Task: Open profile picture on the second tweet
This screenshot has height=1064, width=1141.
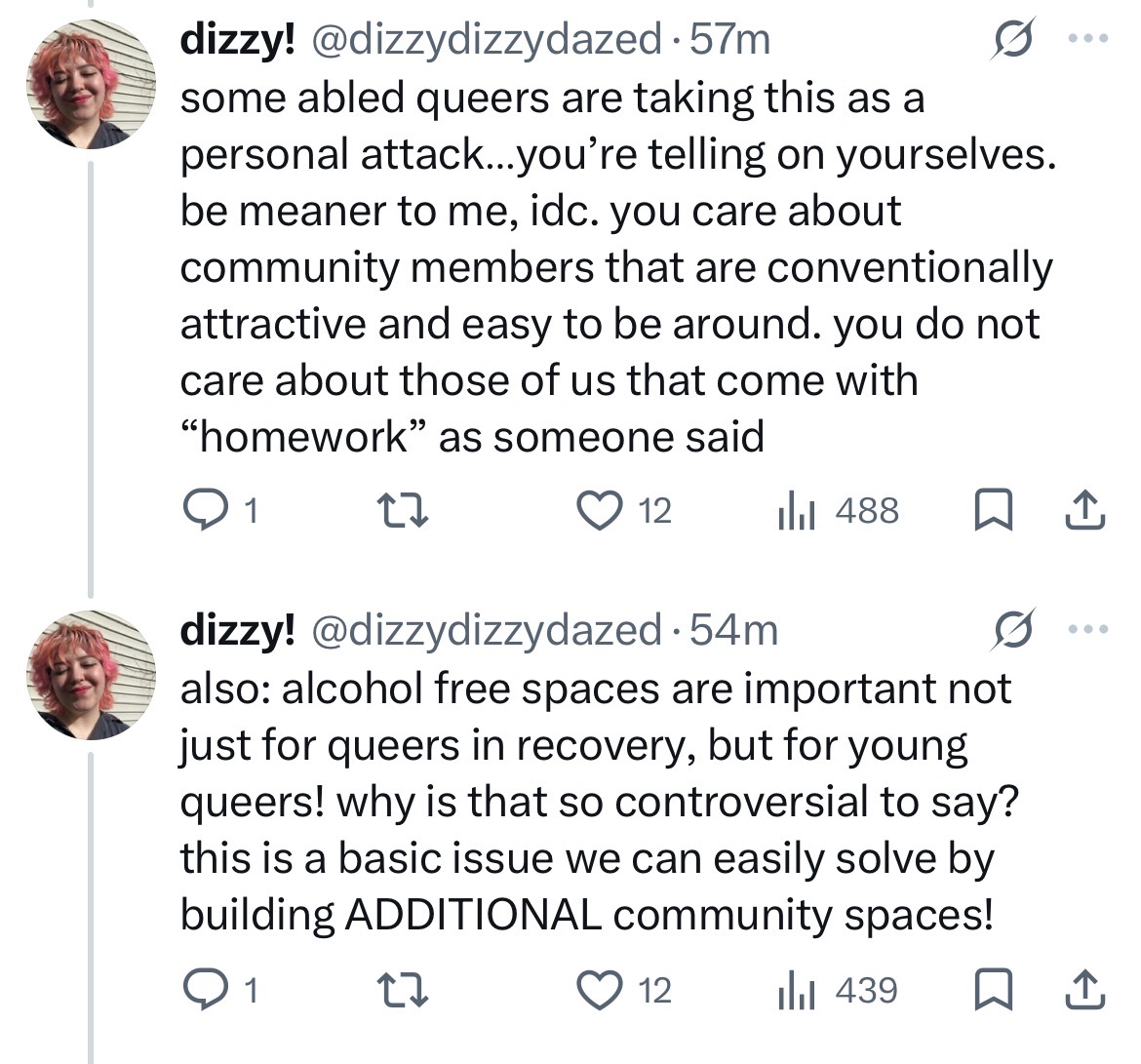Action: pos(91,676)
